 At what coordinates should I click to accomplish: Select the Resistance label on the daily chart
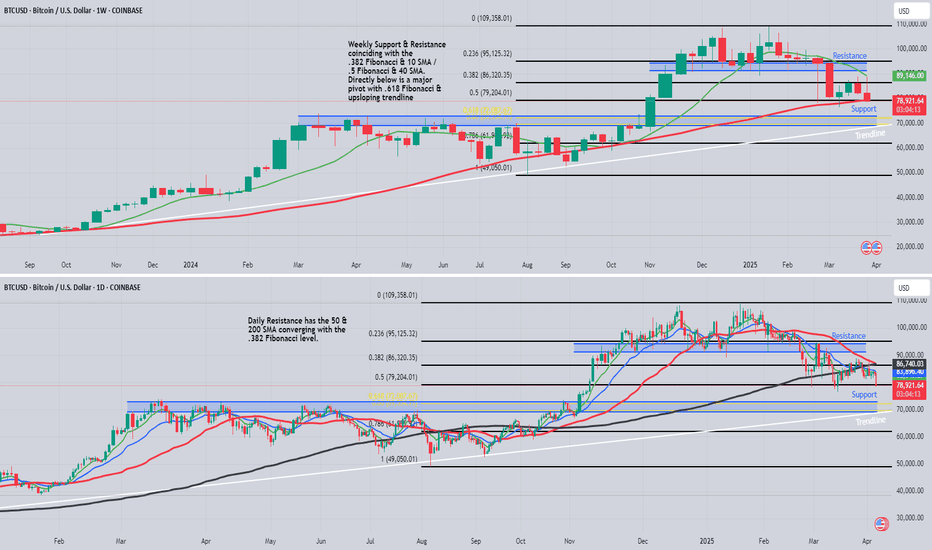848,336
